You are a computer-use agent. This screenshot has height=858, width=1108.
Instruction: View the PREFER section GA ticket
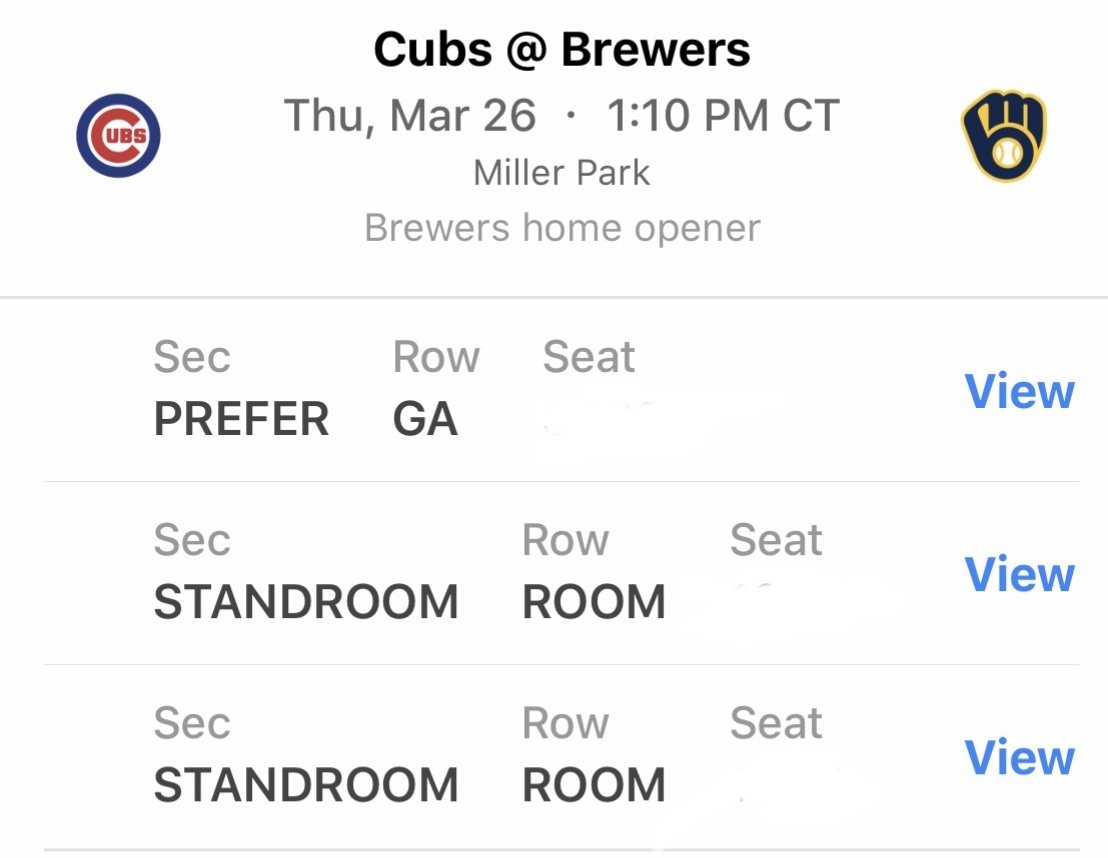(x=1019, y=390)
